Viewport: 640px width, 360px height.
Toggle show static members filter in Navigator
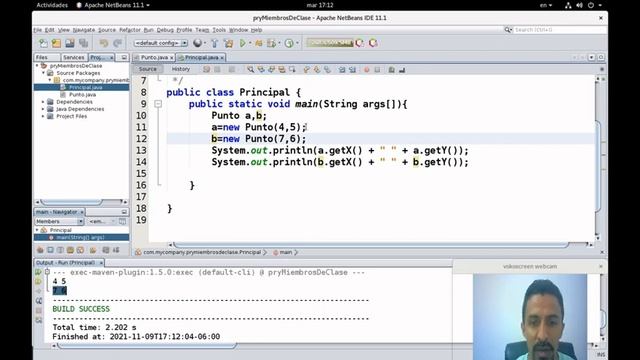click(x=60, y=250)
